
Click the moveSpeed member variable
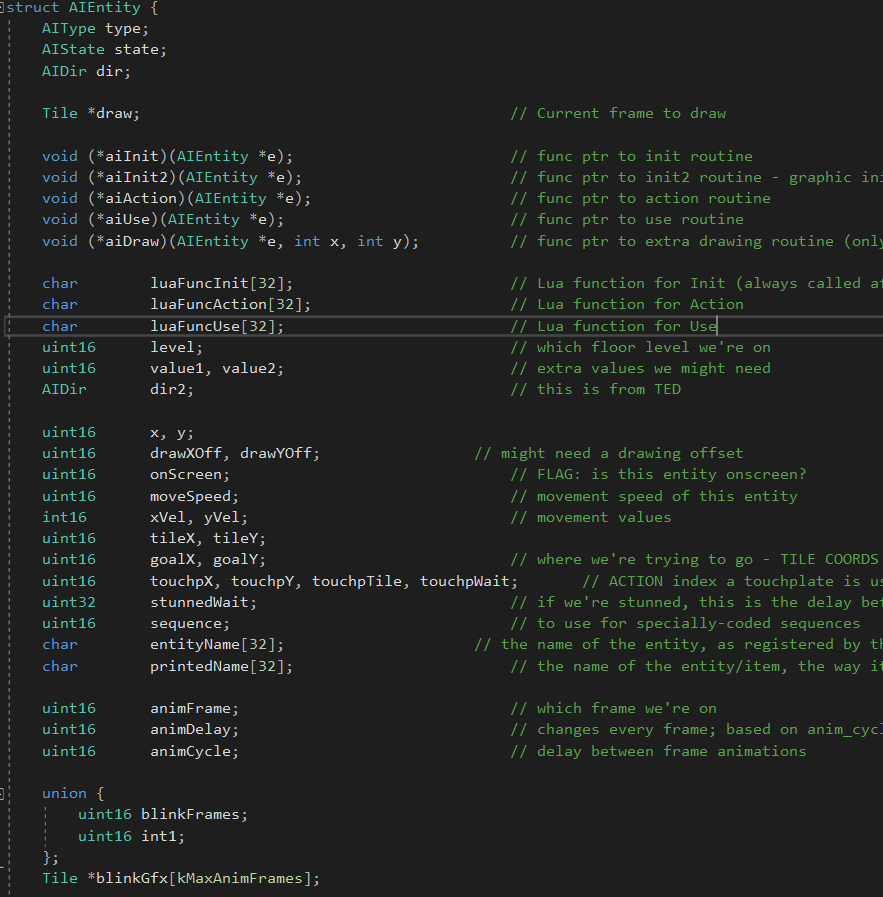190,497
